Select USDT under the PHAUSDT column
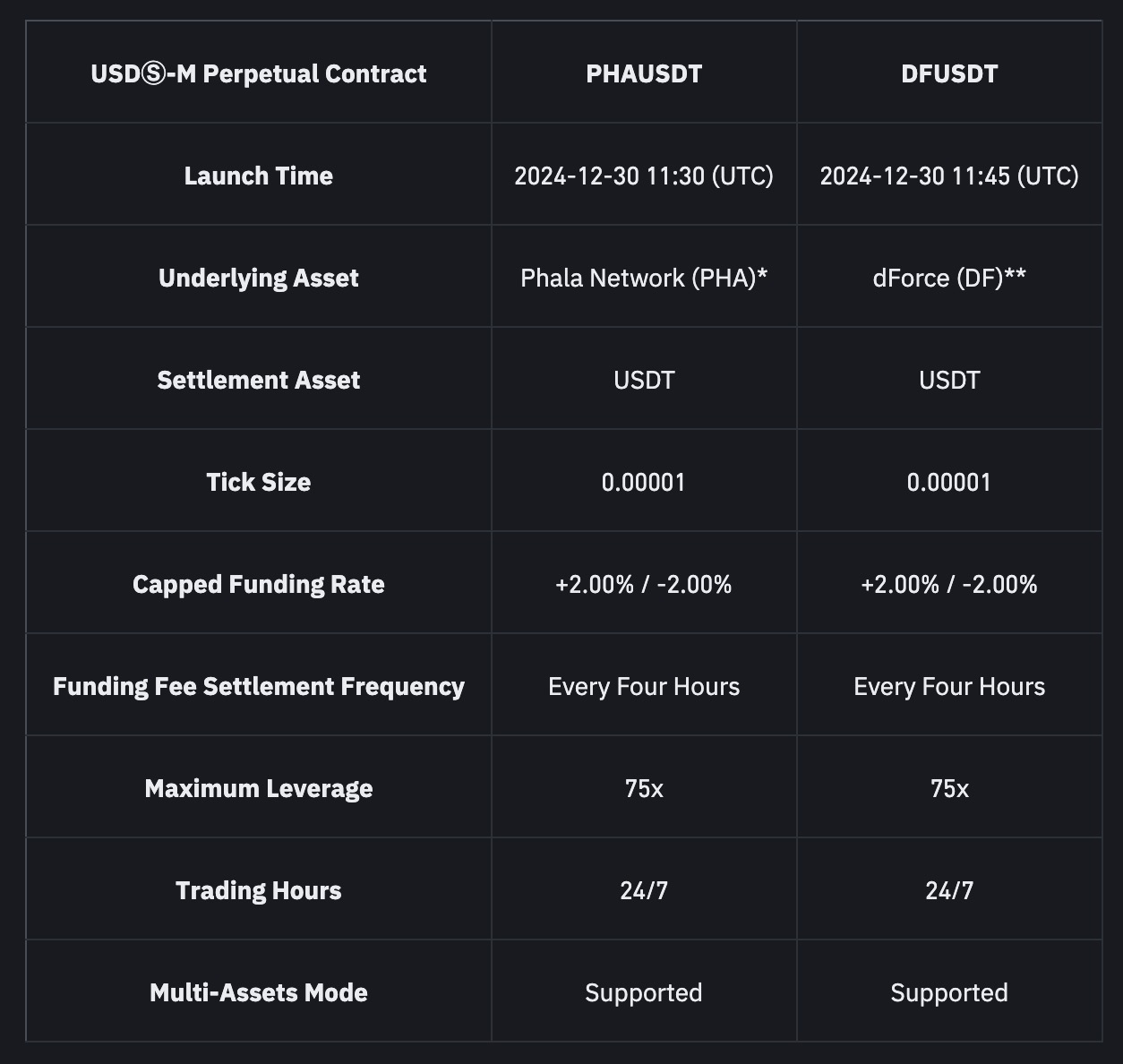The height and width of the screenshot is (1064, 1123). (x=644, y=380)
